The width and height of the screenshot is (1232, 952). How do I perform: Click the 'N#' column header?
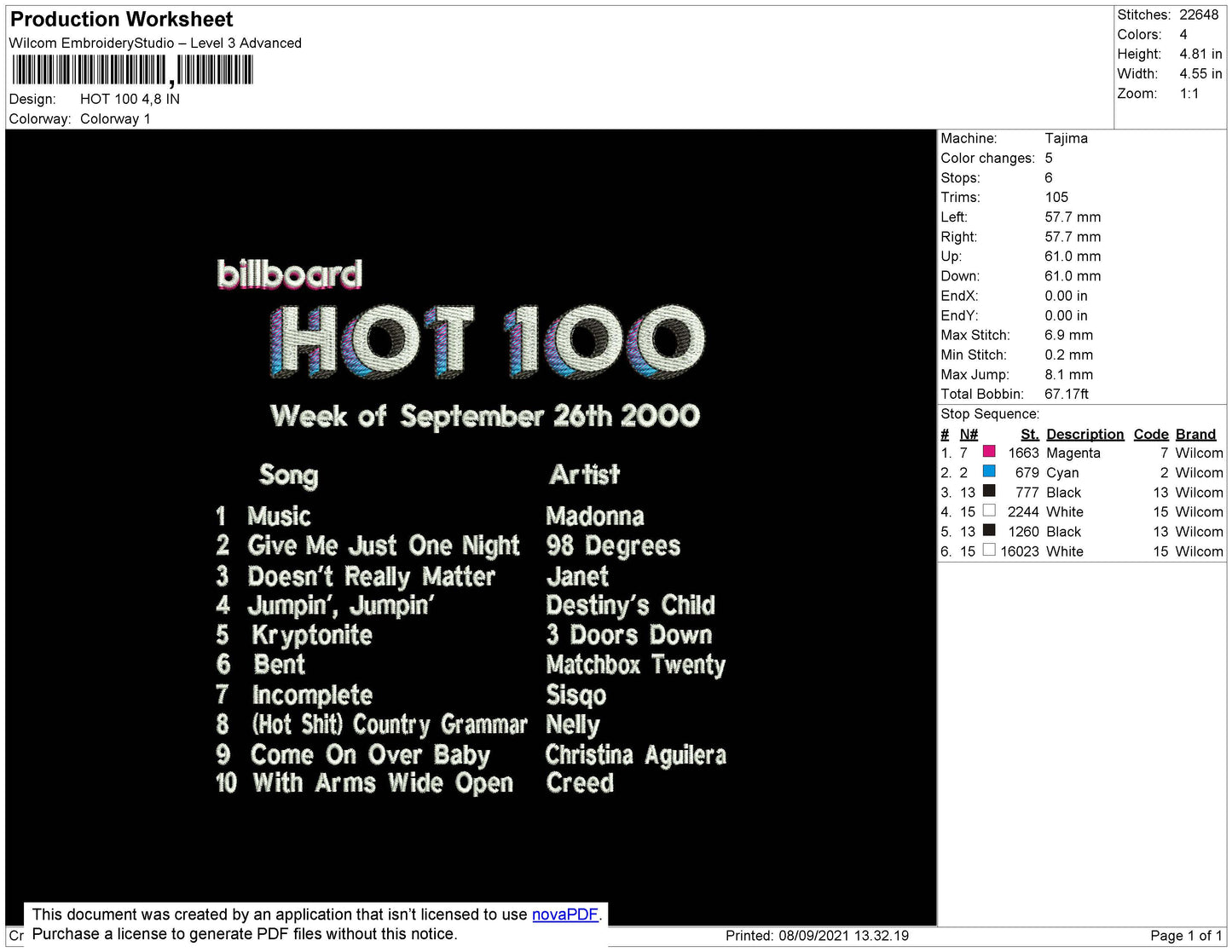point(969,434)
